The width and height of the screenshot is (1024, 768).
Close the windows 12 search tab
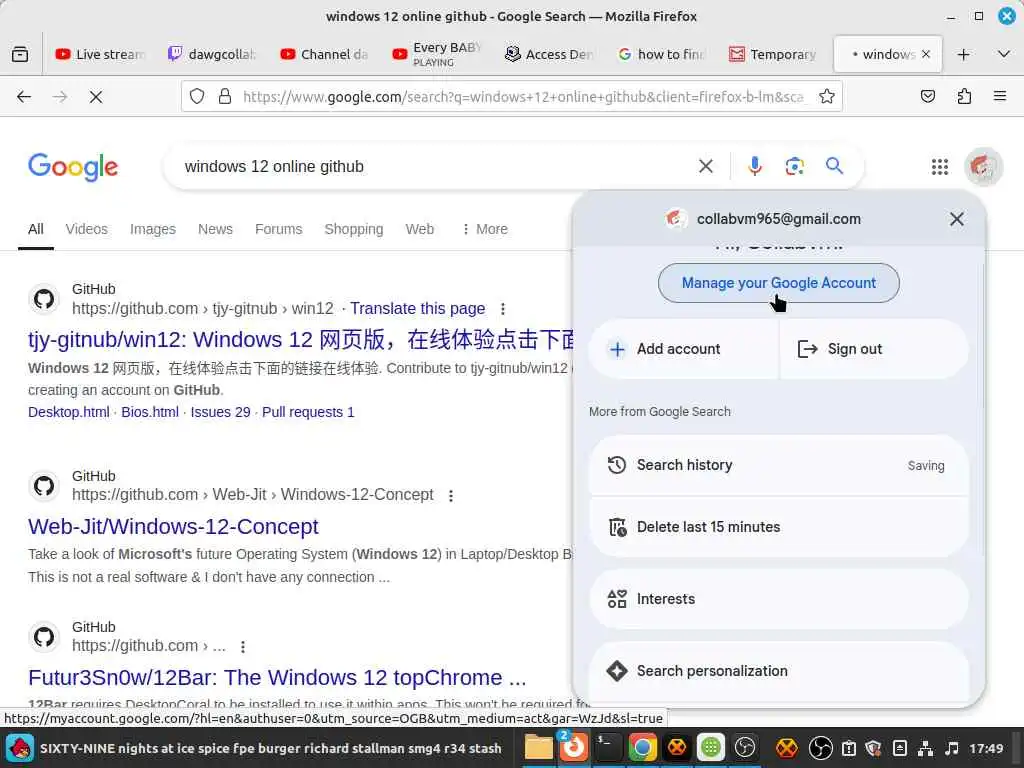925,54
